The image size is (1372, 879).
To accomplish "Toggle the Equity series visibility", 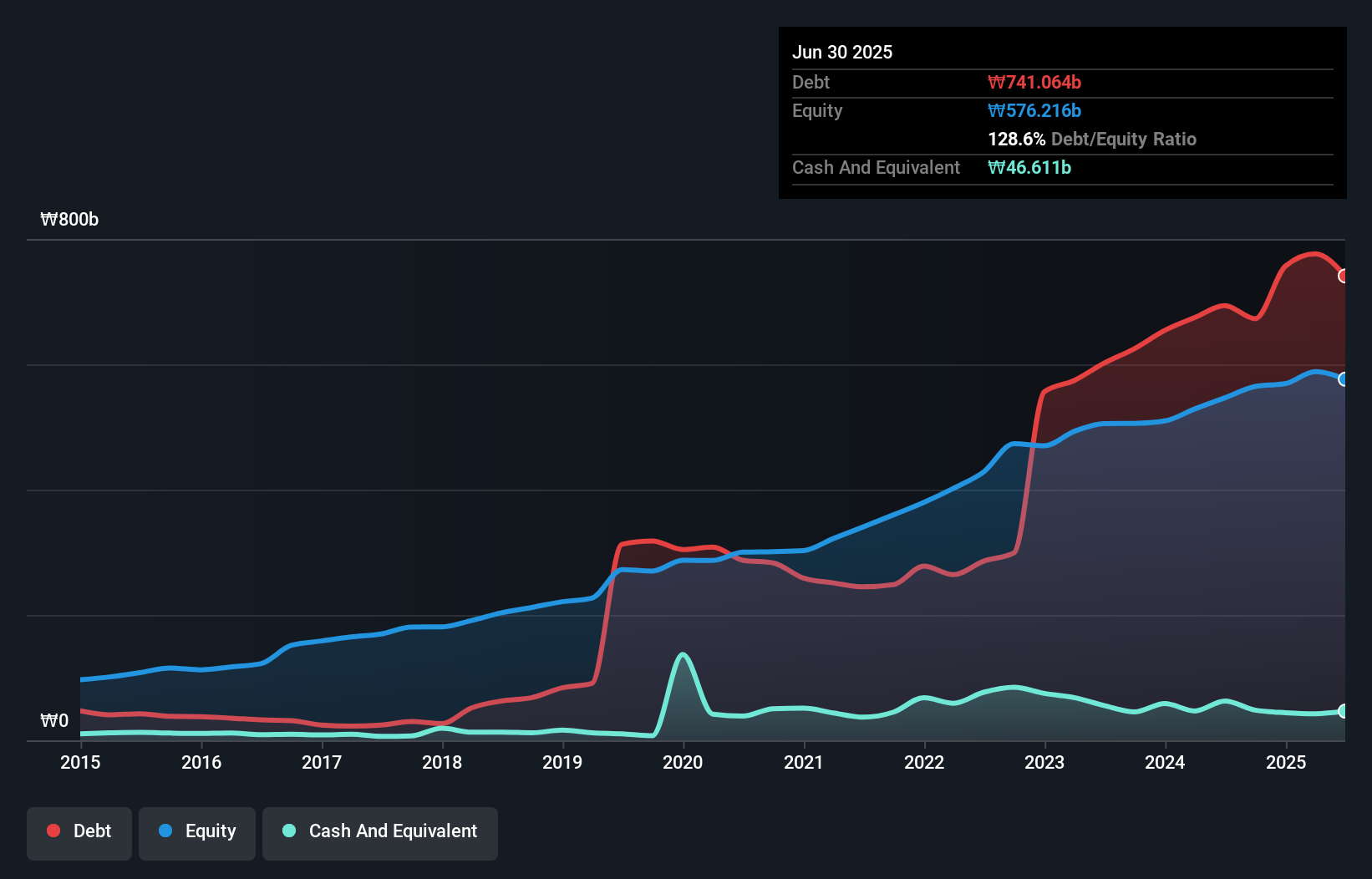I will coord(196,831).
